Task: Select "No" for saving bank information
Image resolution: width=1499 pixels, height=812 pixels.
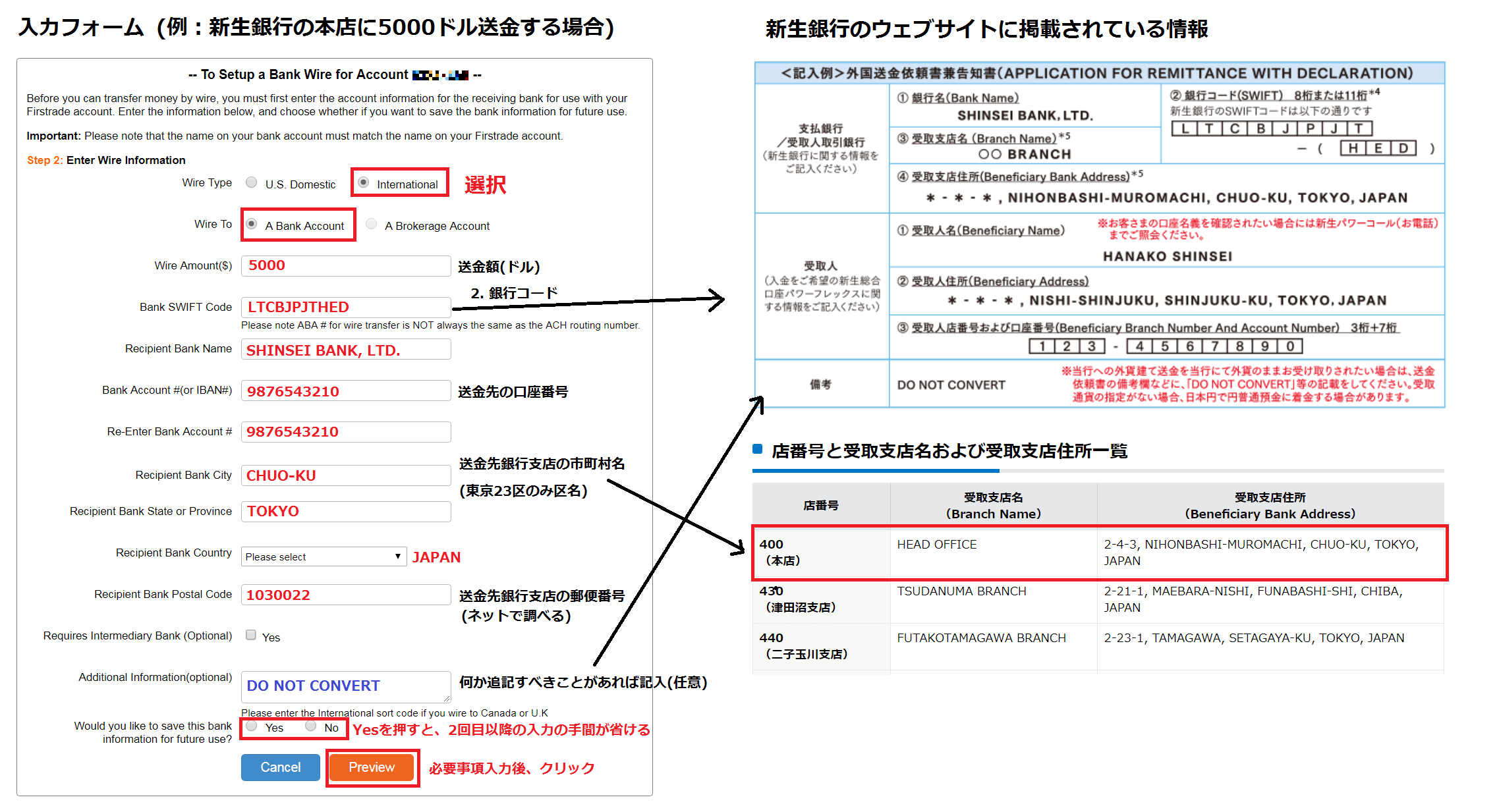Action: [x=310, y=726]
